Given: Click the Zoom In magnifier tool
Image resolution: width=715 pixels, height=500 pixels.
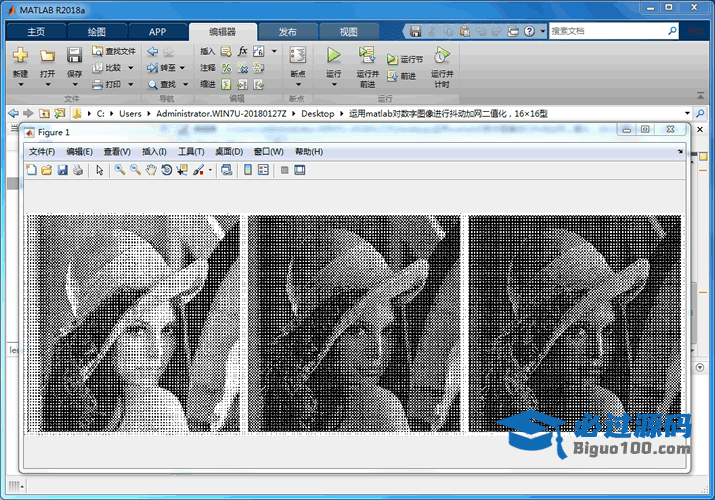Looking at the screenshot, I should (119, 170).
